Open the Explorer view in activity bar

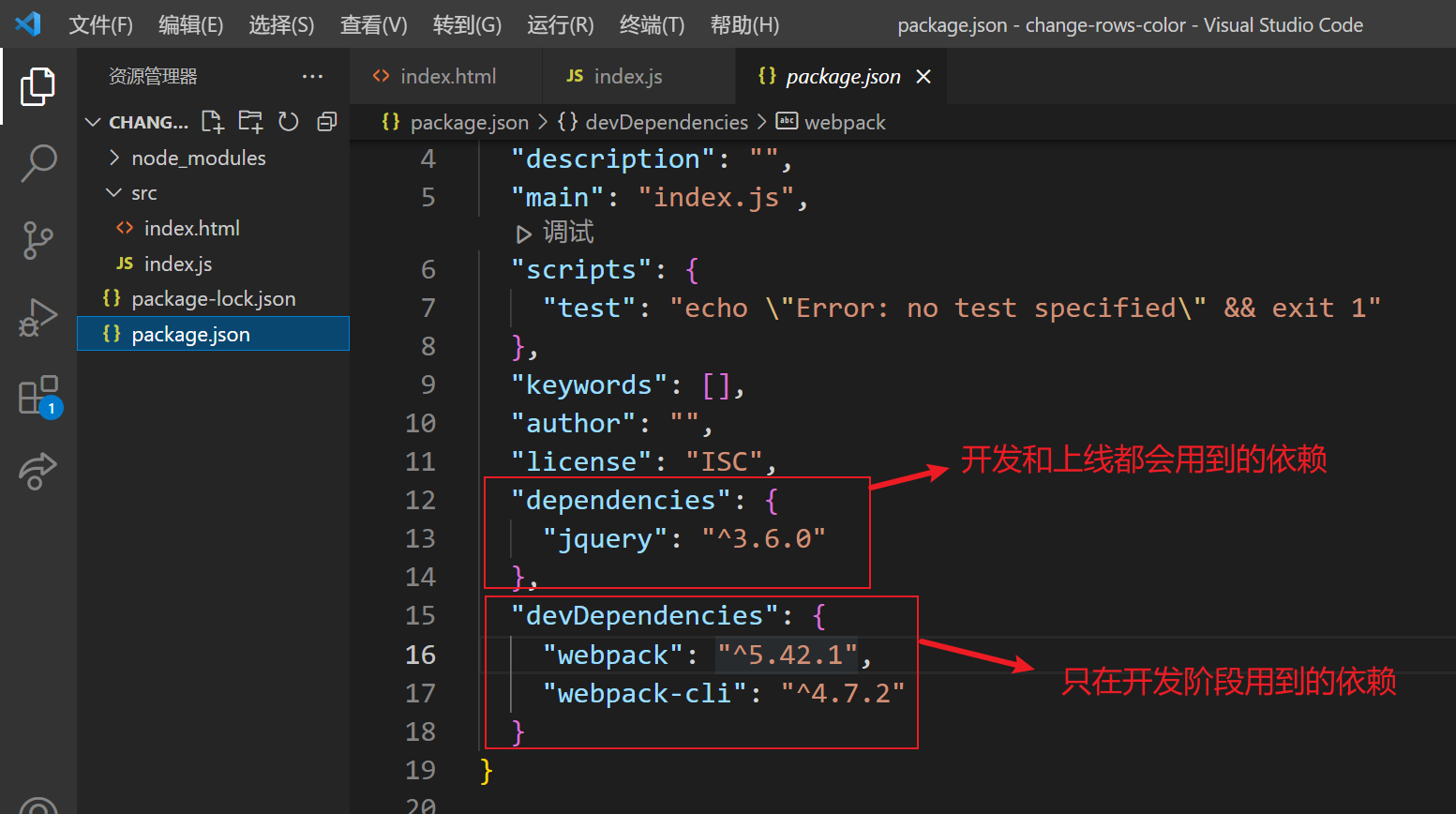pyautogui.click(x=38, y=86)
